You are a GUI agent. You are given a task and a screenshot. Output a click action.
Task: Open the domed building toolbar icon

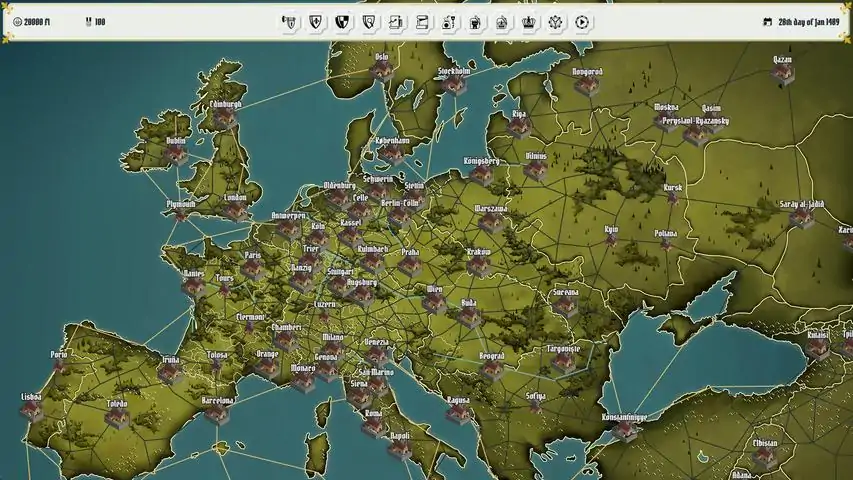[502, 22]
